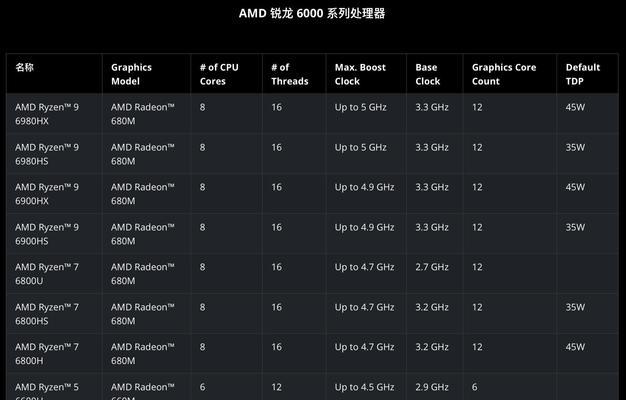Click the Base Clock column header
The height and width of the screenshot is (400, 626).
point(428,74)
